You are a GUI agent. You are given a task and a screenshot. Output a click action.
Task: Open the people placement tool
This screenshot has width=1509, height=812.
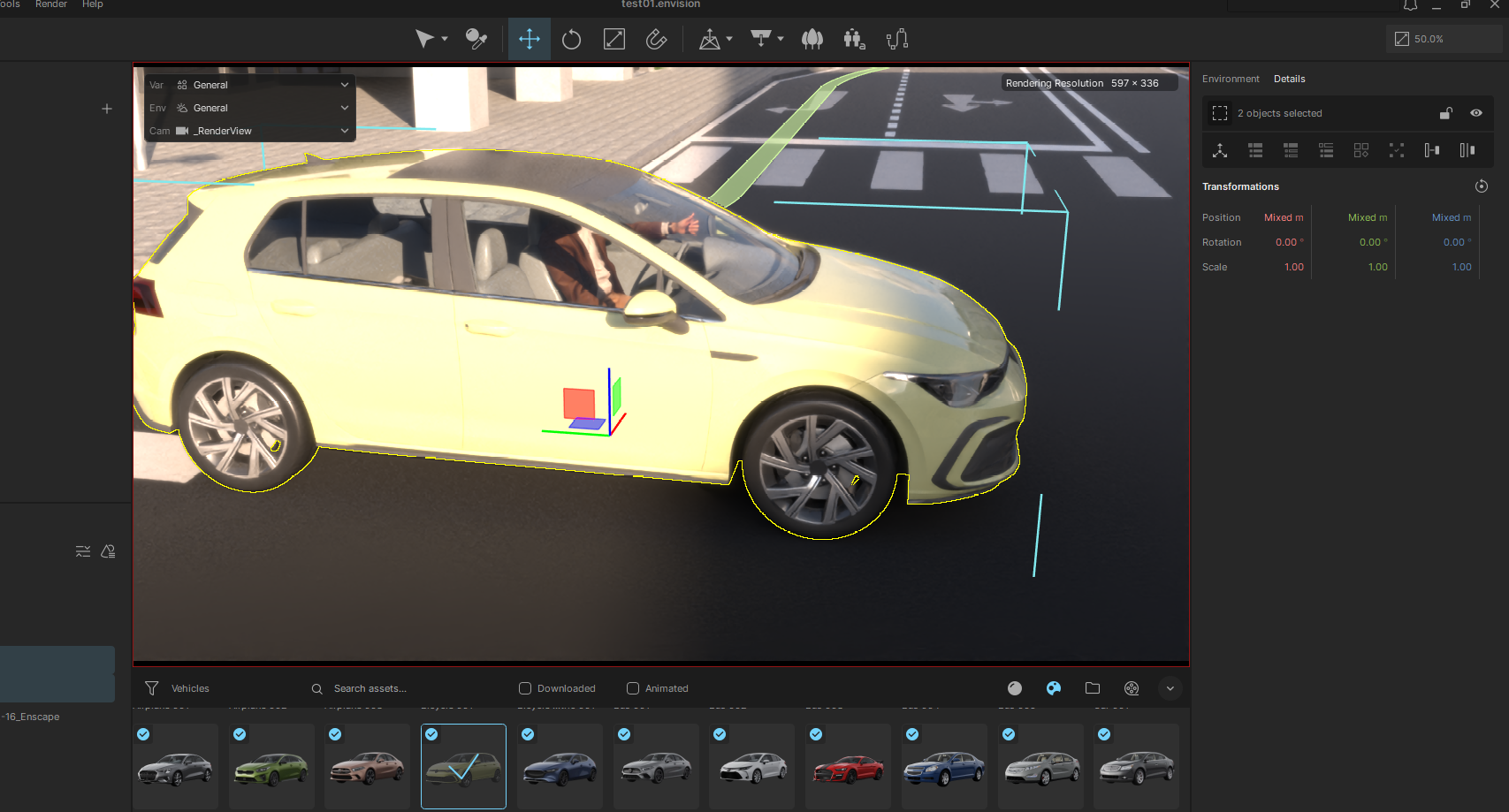[854, 39]
